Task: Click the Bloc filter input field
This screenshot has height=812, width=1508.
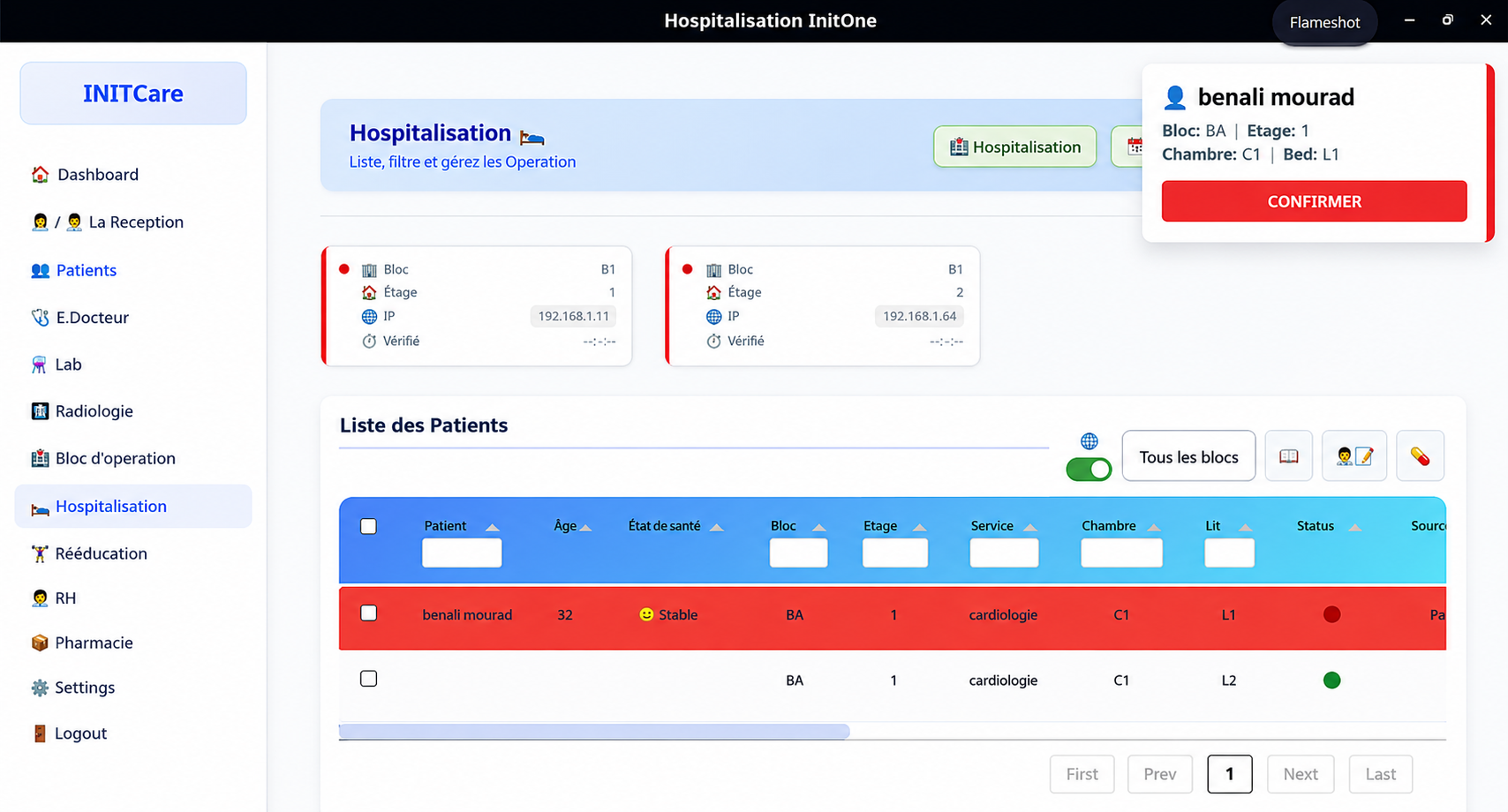Action: [798, 553]
